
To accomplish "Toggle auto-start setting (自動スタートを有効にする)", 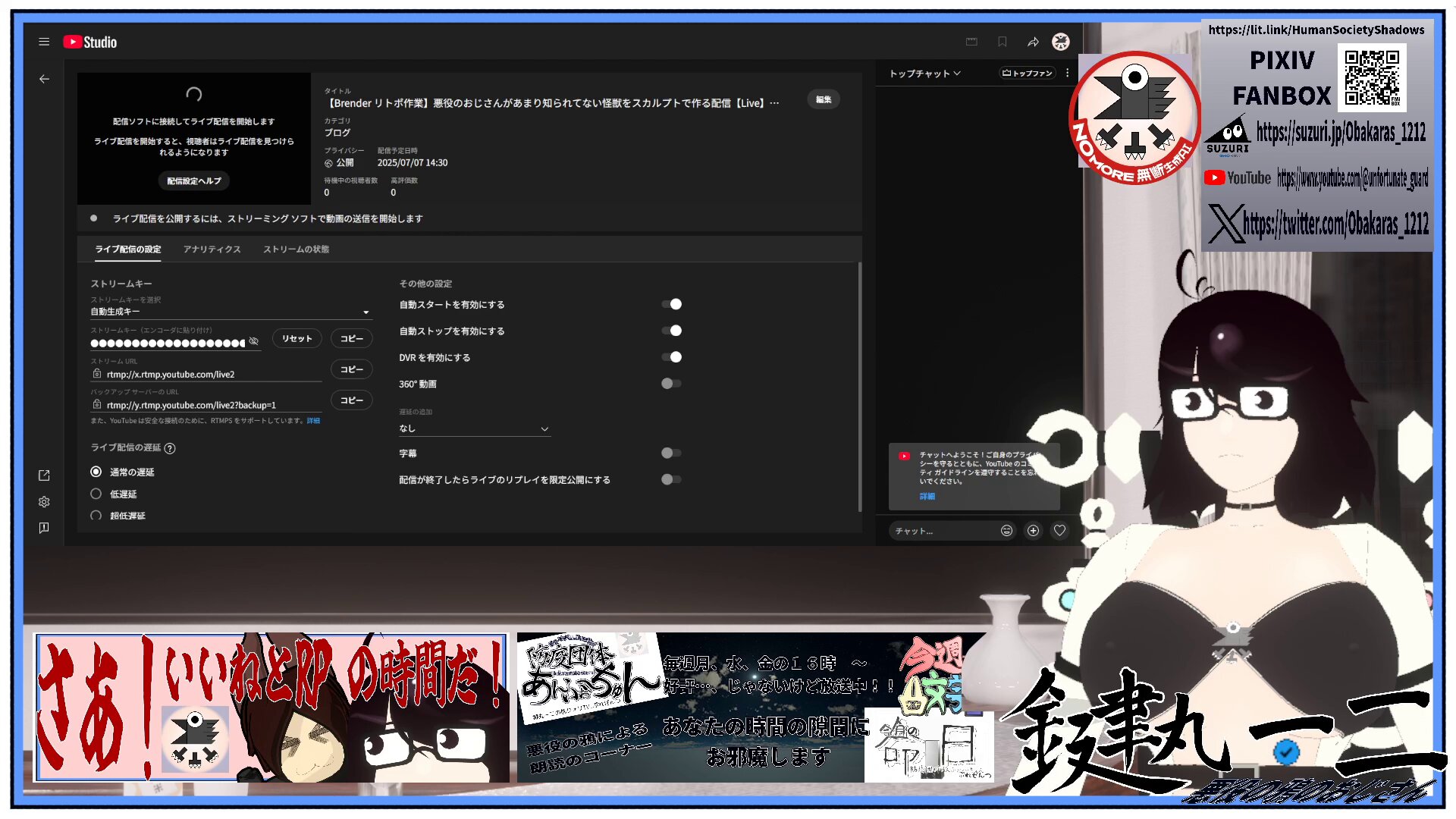I will point(671,304).
